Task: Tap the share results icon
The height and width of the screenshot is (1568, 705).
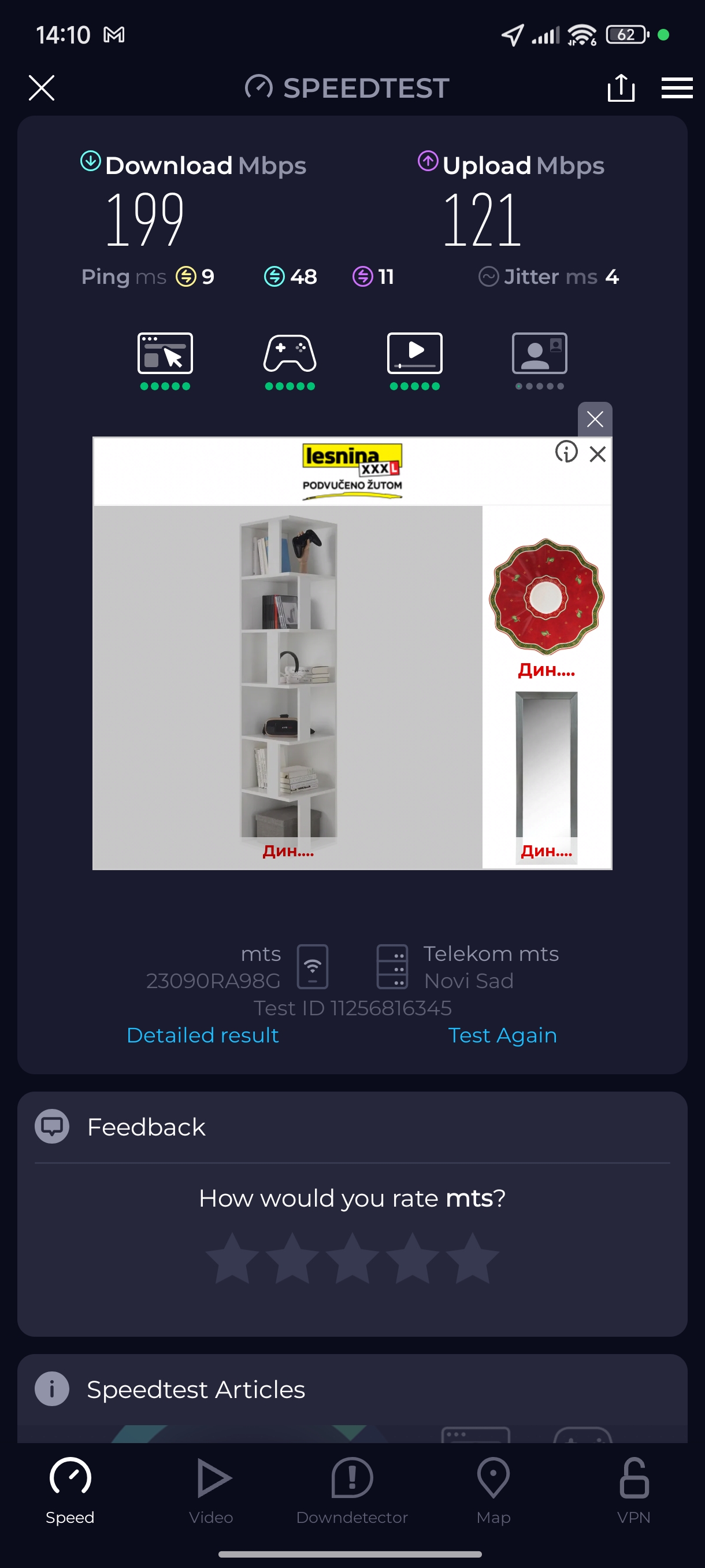Action: click(621, 88)
